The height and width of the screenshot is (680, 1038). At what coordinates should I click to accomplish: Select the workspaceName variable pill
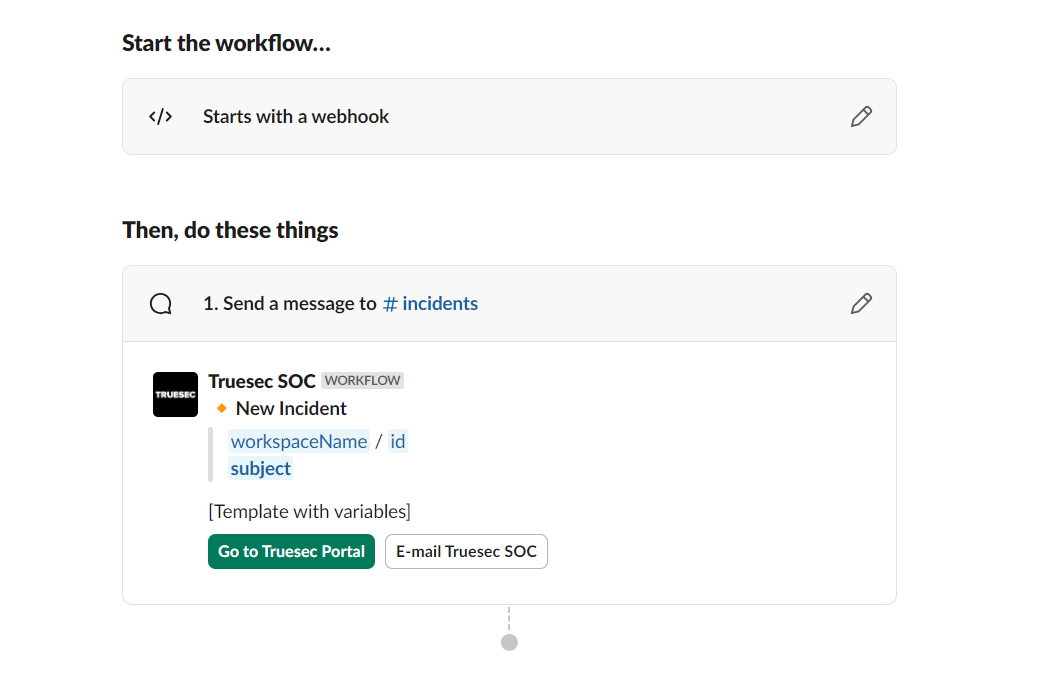(x=298, y=441)
